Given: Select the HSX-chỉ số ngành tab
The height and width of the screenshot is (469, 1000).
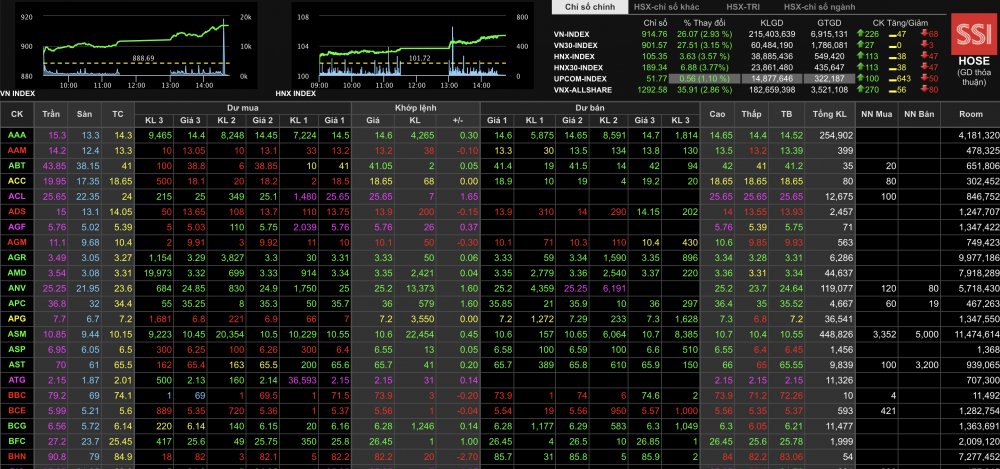Looking at the screenshot, I should pos(821,7).
